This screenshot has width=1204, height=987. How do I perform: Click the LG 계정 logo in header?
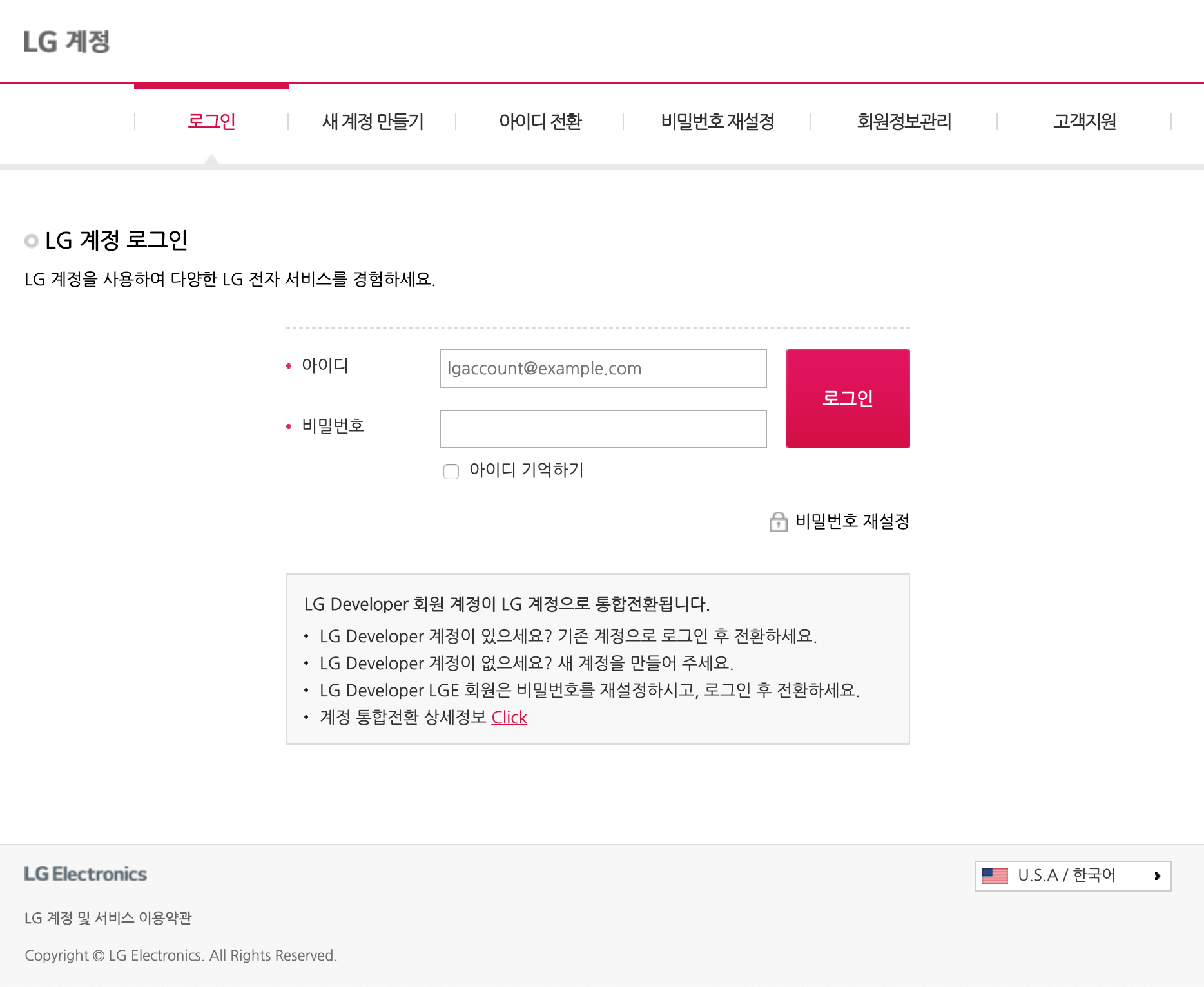[x=67, y=42]
